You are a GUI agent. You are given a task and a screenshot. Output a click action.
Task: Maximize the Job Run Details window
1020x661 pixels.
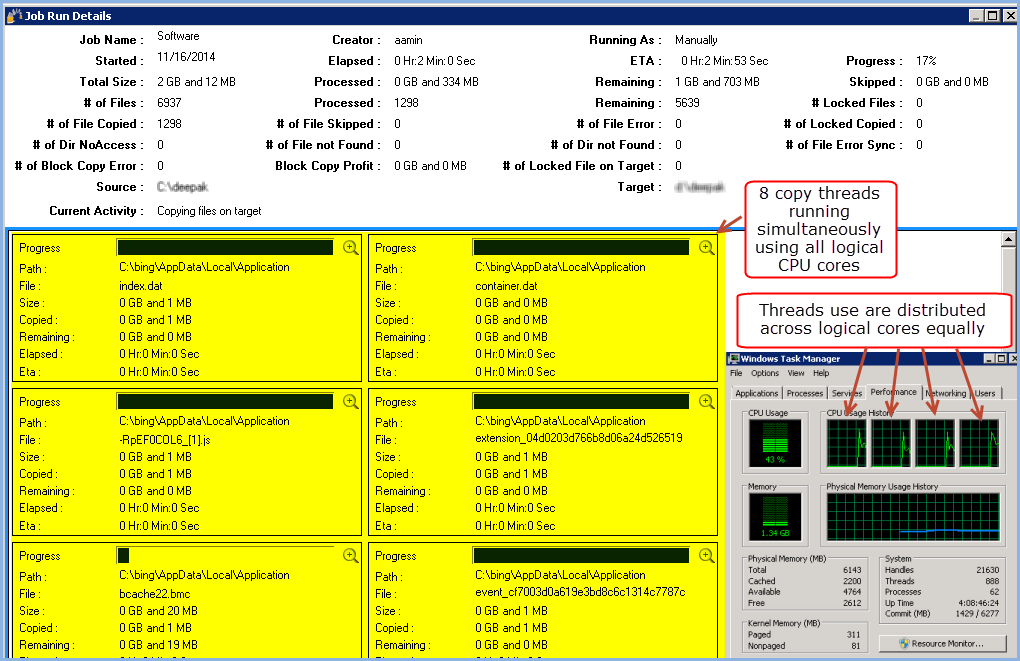(x=993, y=16)
